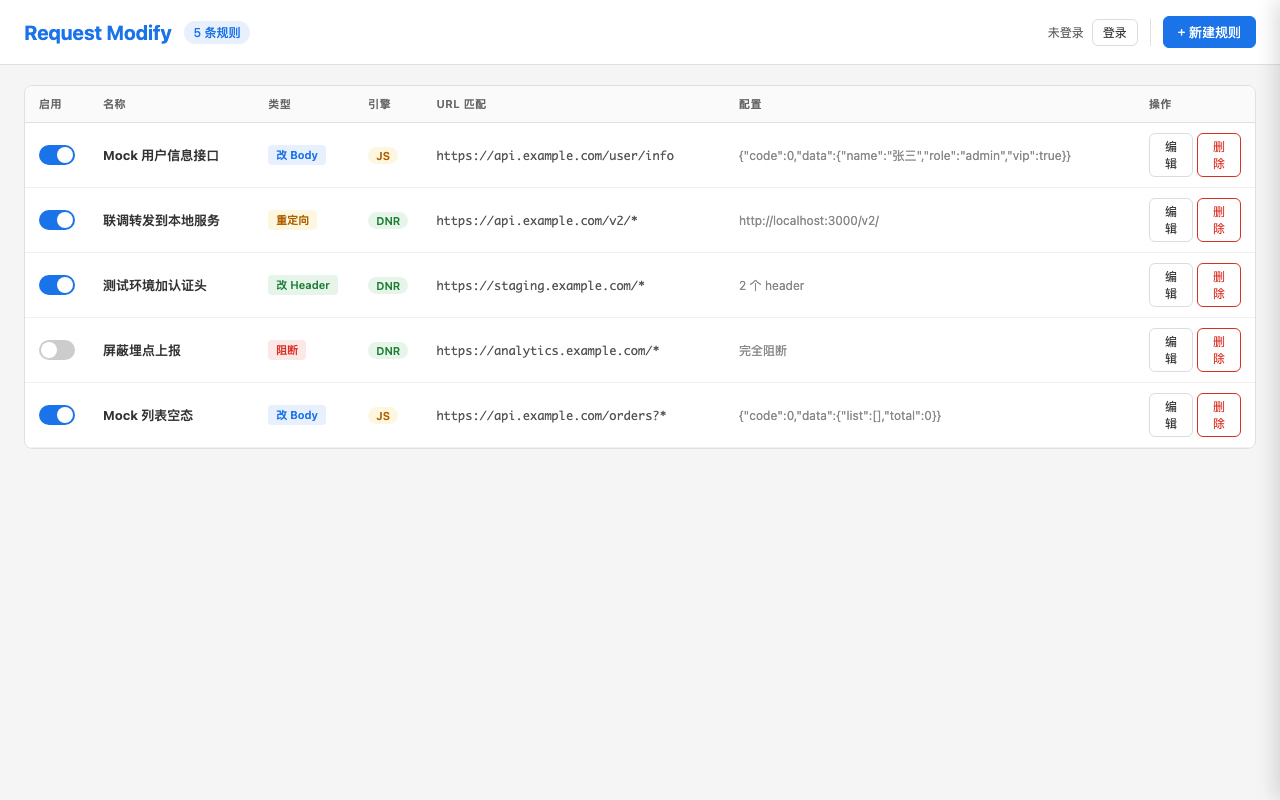
Task: Click the + 新建规则 button
Action: coord(1209,32)
